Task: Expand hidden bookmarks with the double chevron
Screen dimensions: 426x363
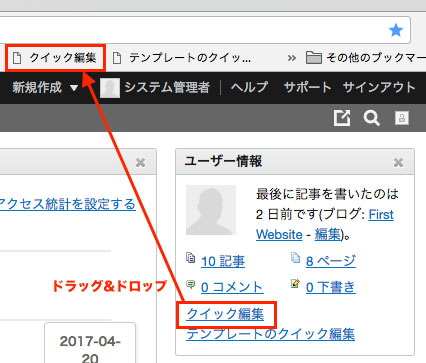Action: tap(292, 58)
